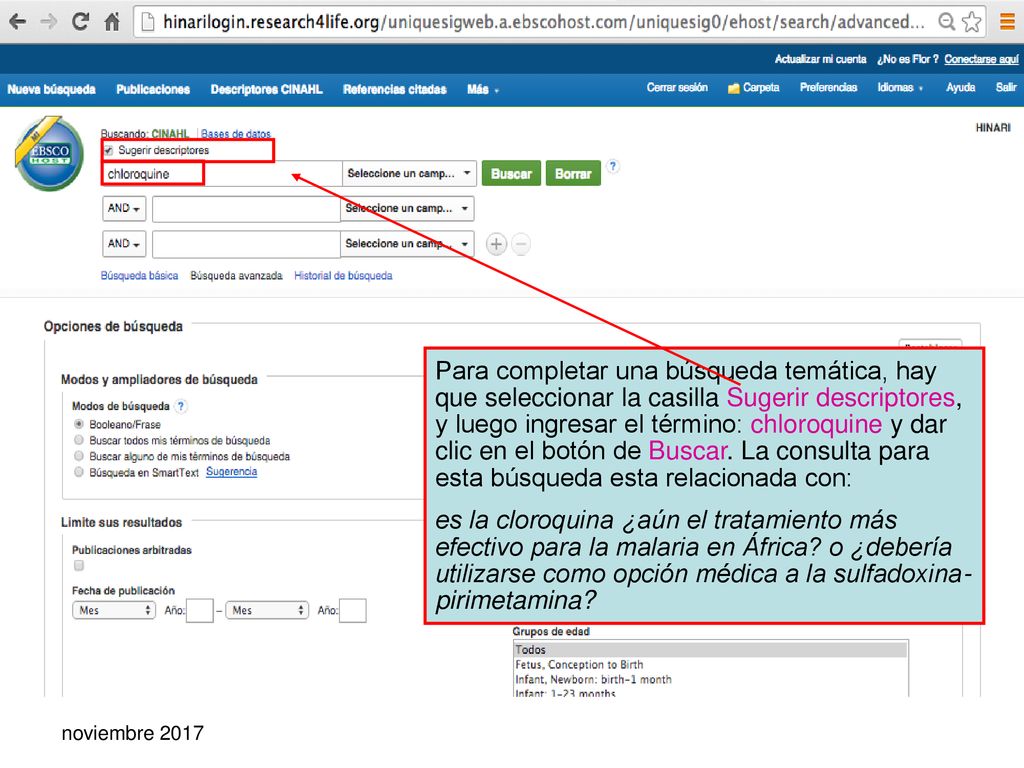
Task: Open Descriptores CINAHL menu item
Action: (266, 89)
